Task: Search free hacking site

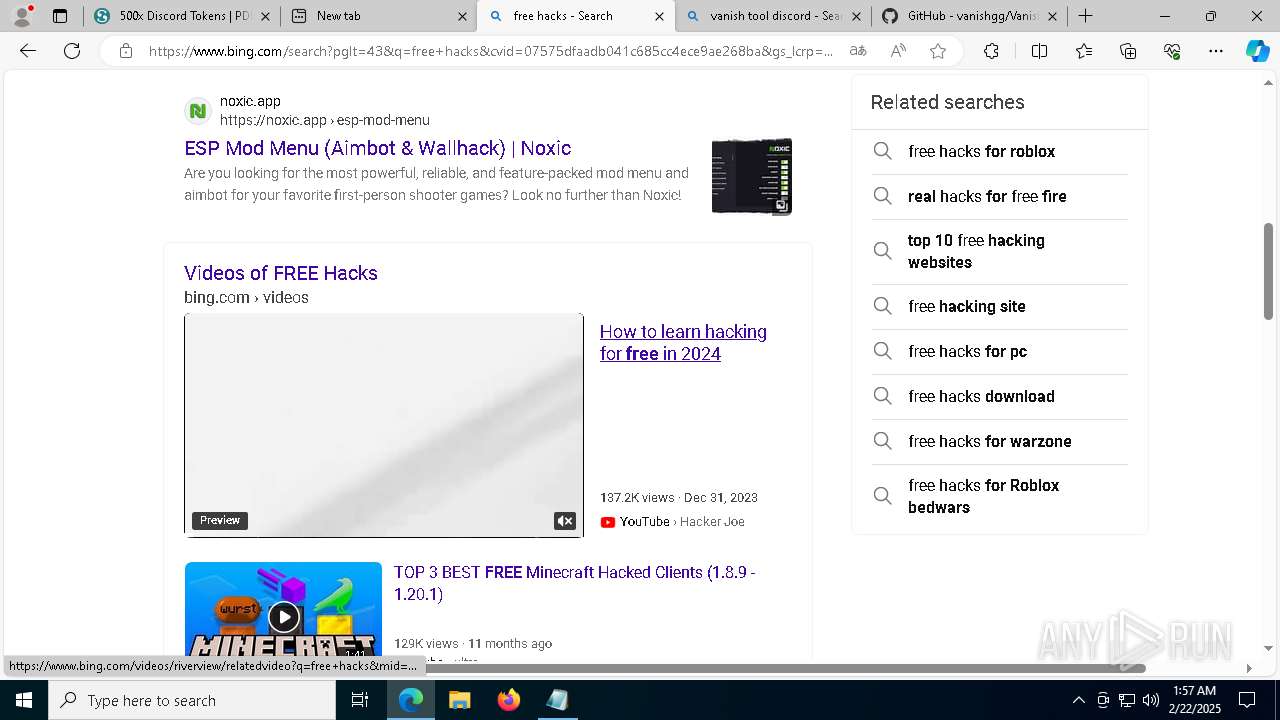Action: [1000, 307]
